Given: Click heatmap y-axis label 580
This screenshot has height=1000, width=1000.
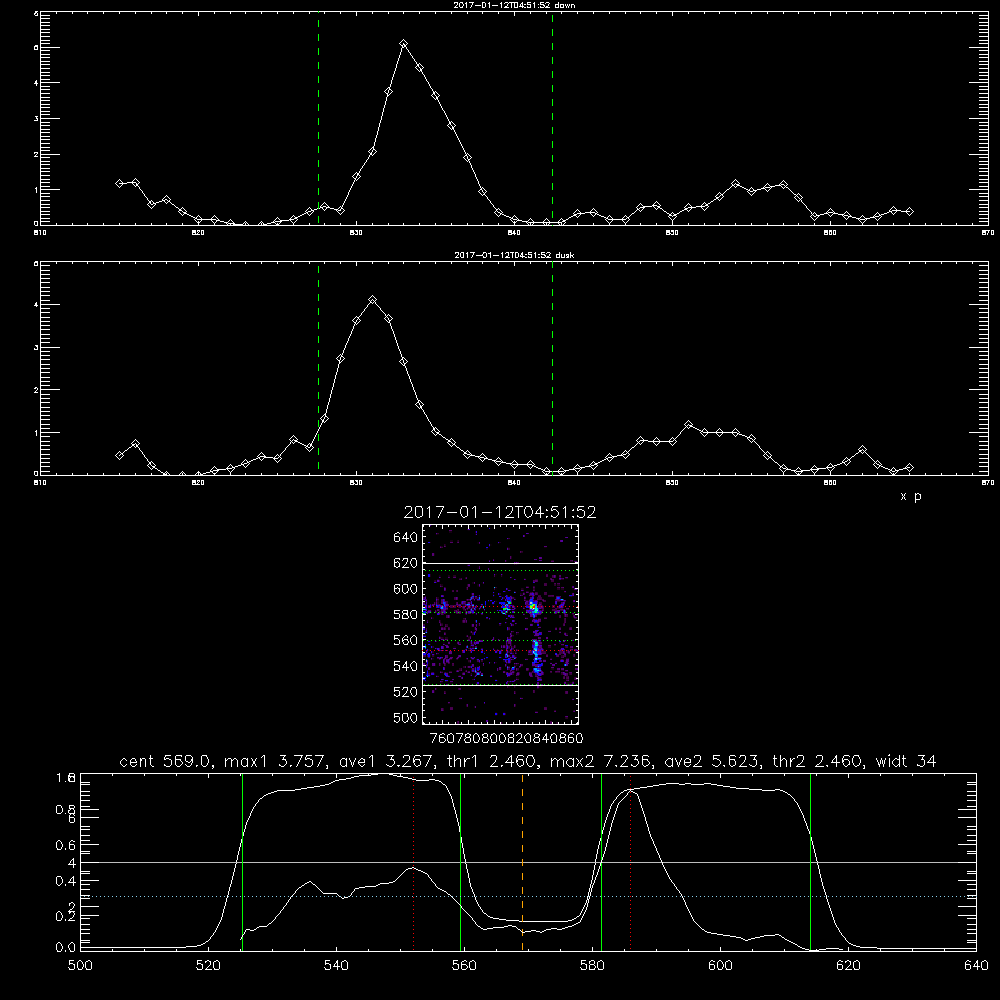Looking at the screenshot, I should (405, 614).
